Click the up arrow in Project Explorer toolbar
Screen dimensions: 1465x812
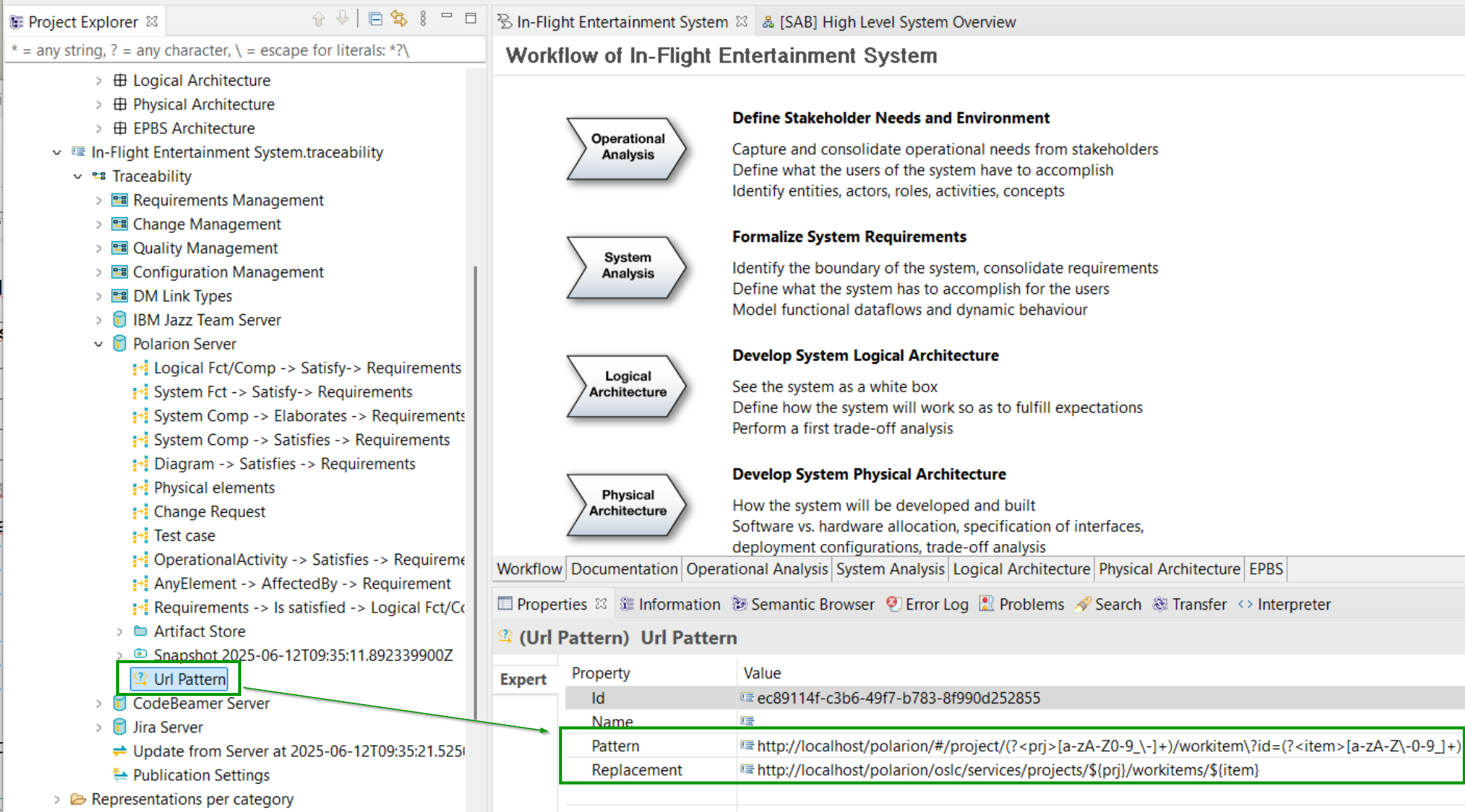tap(319, 19)
